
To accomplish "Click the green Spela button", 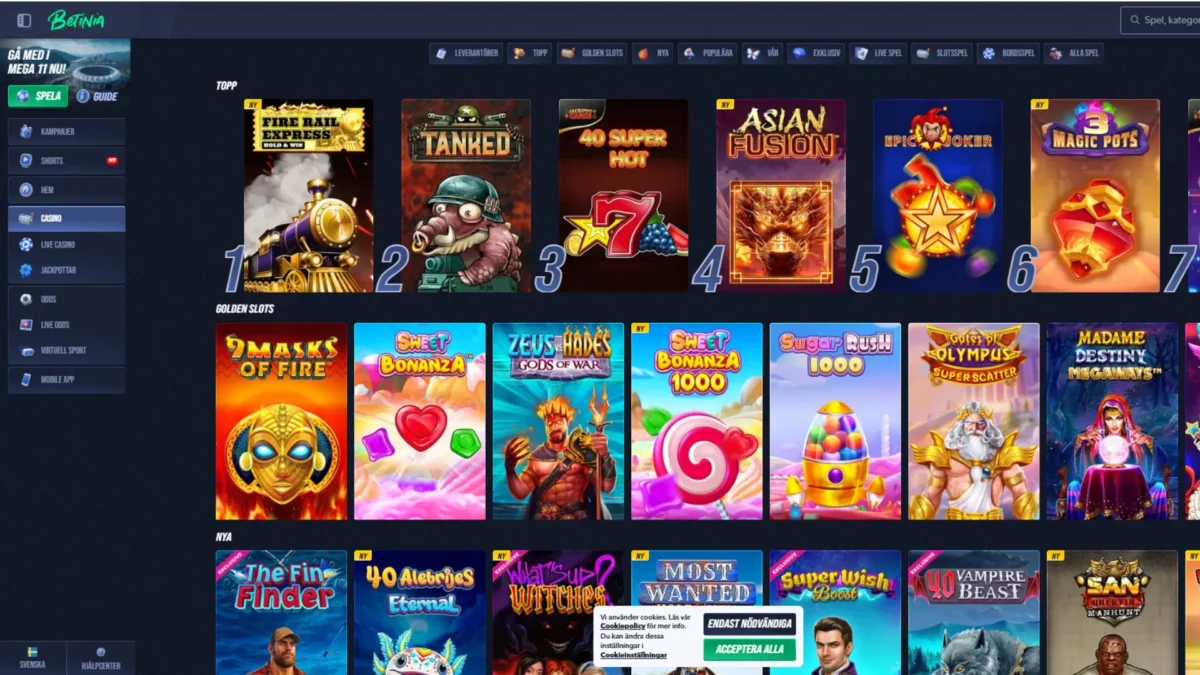I will (x=38, y=96).
